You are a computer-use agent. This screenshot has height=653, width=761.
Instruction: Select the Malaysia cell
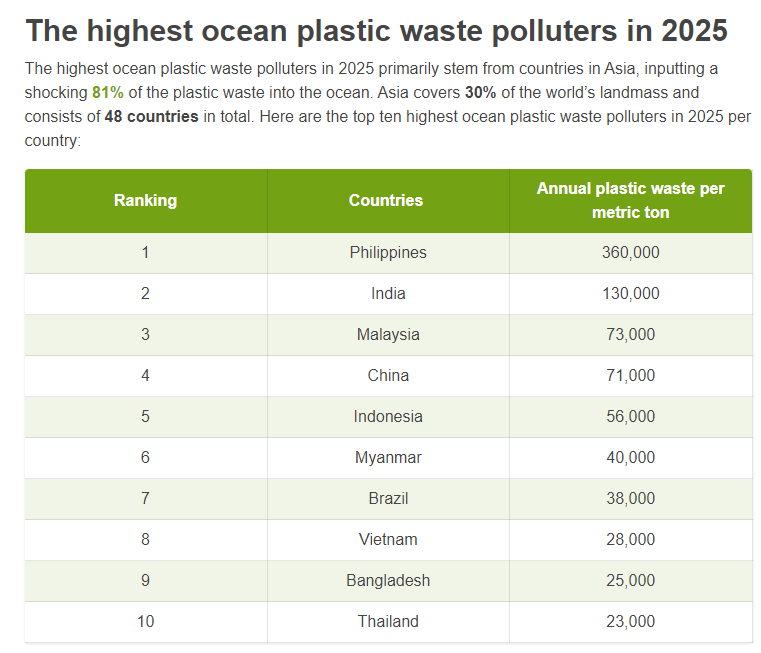[x=388, y=335]
